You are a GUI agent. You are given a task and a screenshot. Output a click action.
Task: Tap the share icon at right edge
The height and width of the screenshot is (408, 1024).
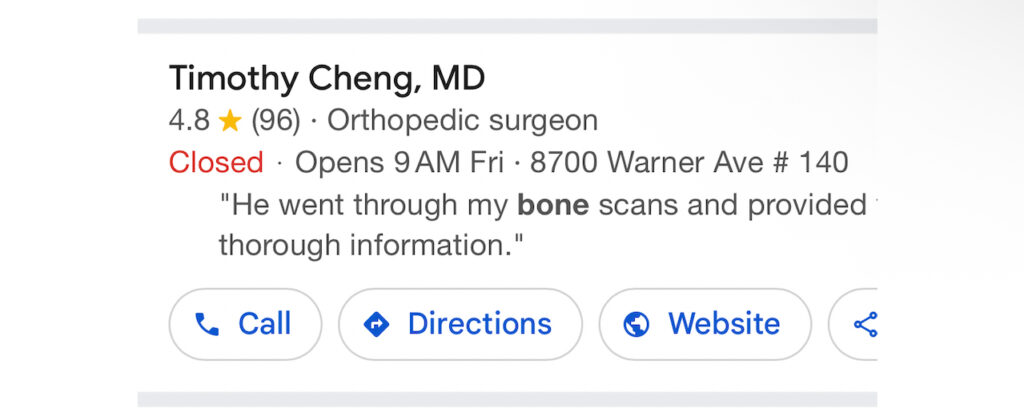tap(864, 324)
